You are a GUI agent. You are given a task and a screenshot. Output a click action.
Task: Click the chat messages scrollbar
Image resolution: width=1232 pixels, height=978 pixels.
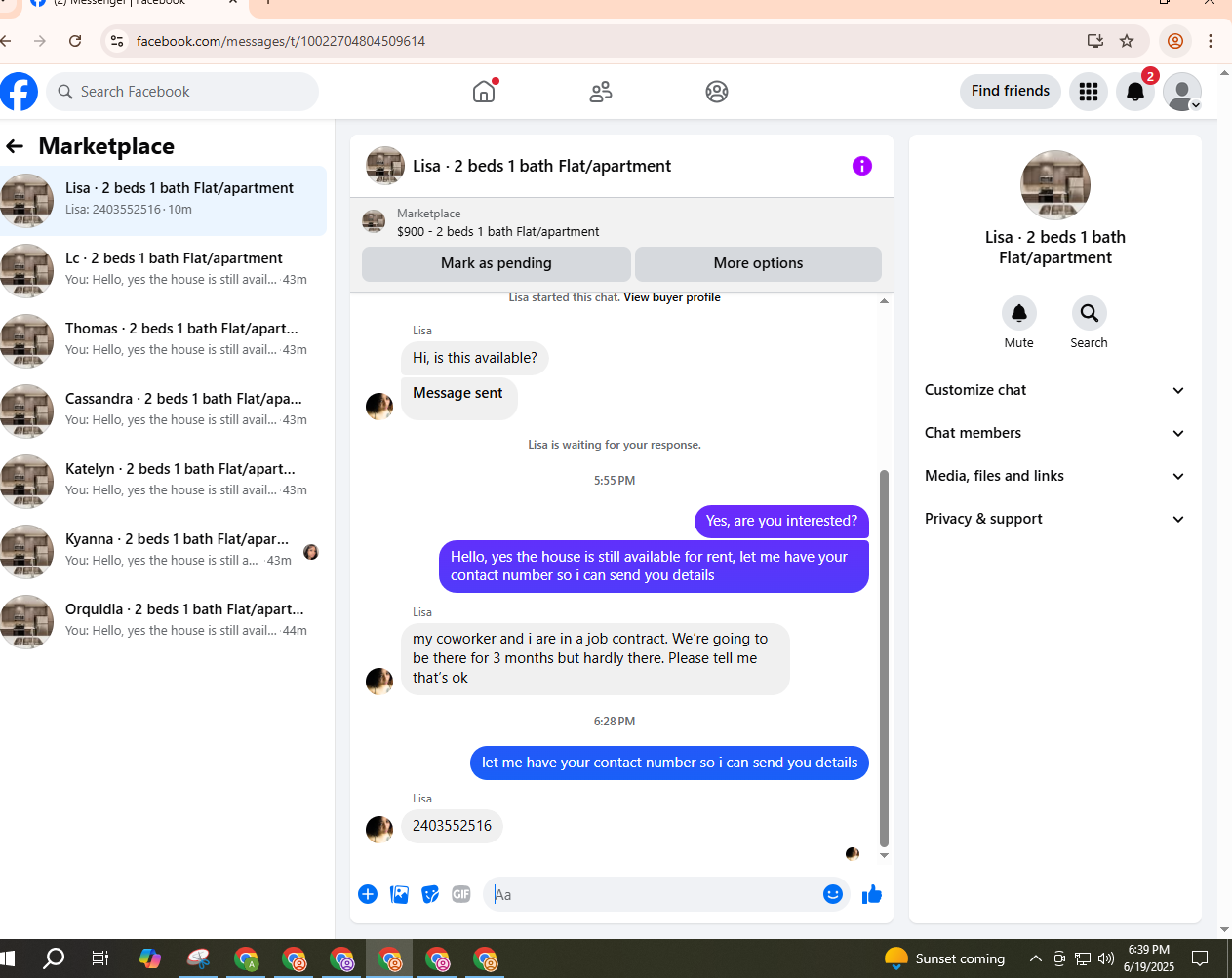884,658
